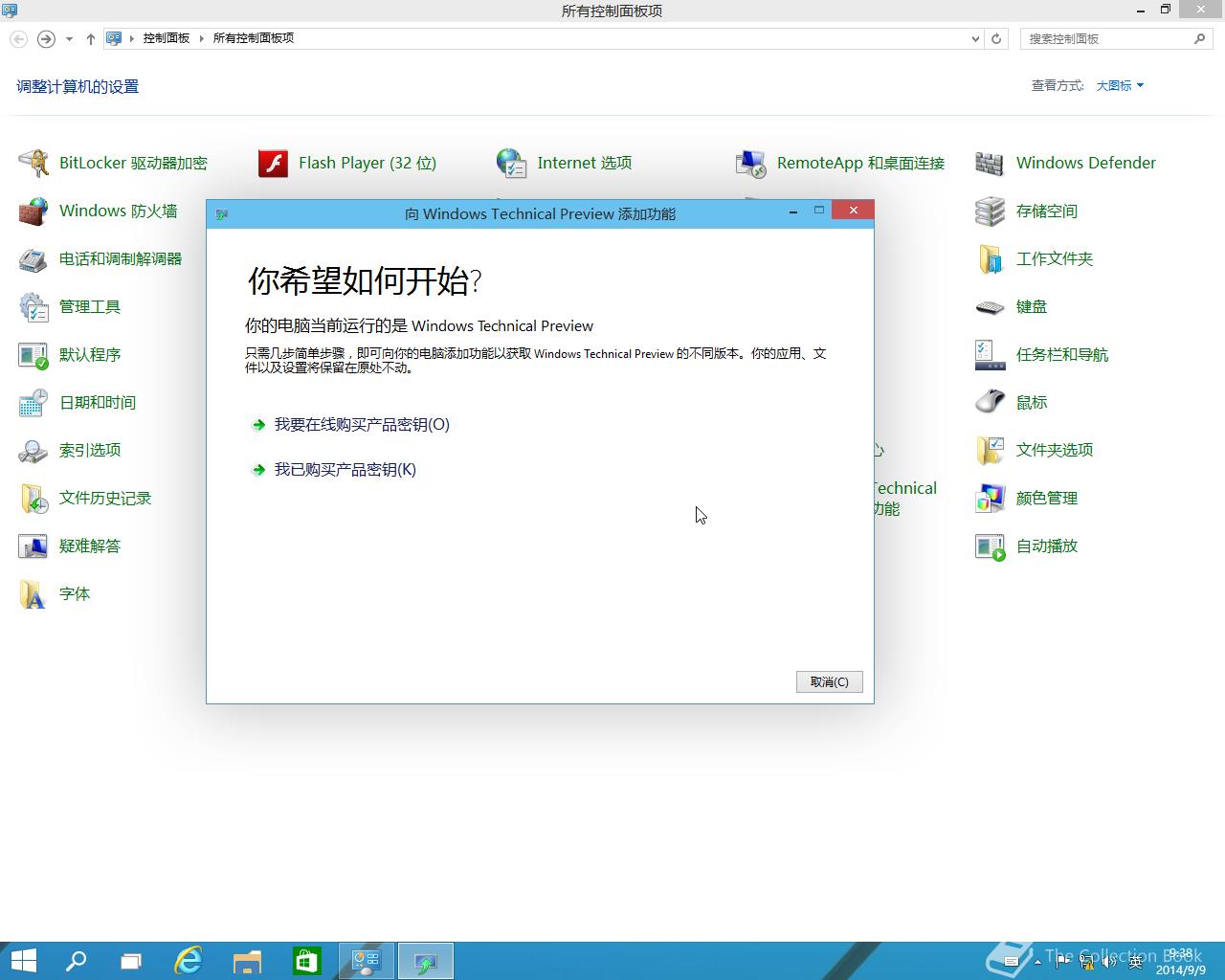Click the 取消(C) button
The image size is (1225, 980).
(x=829, y=681)
